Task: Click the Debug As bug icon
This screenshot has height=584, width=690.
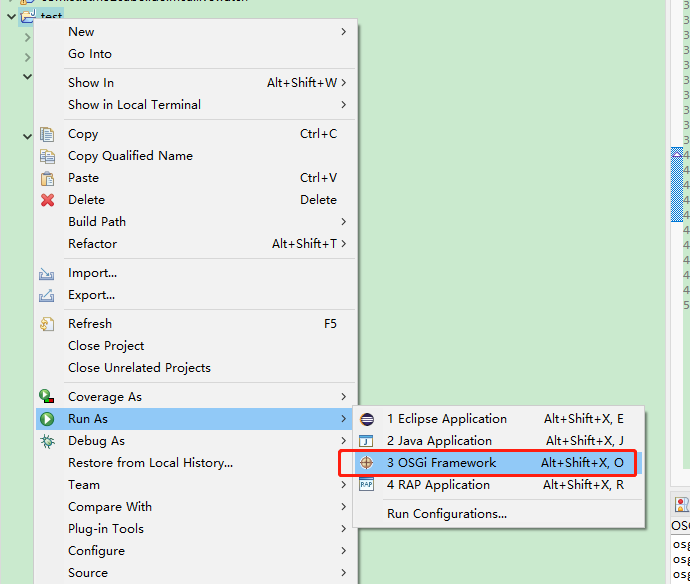Action: 47,441
